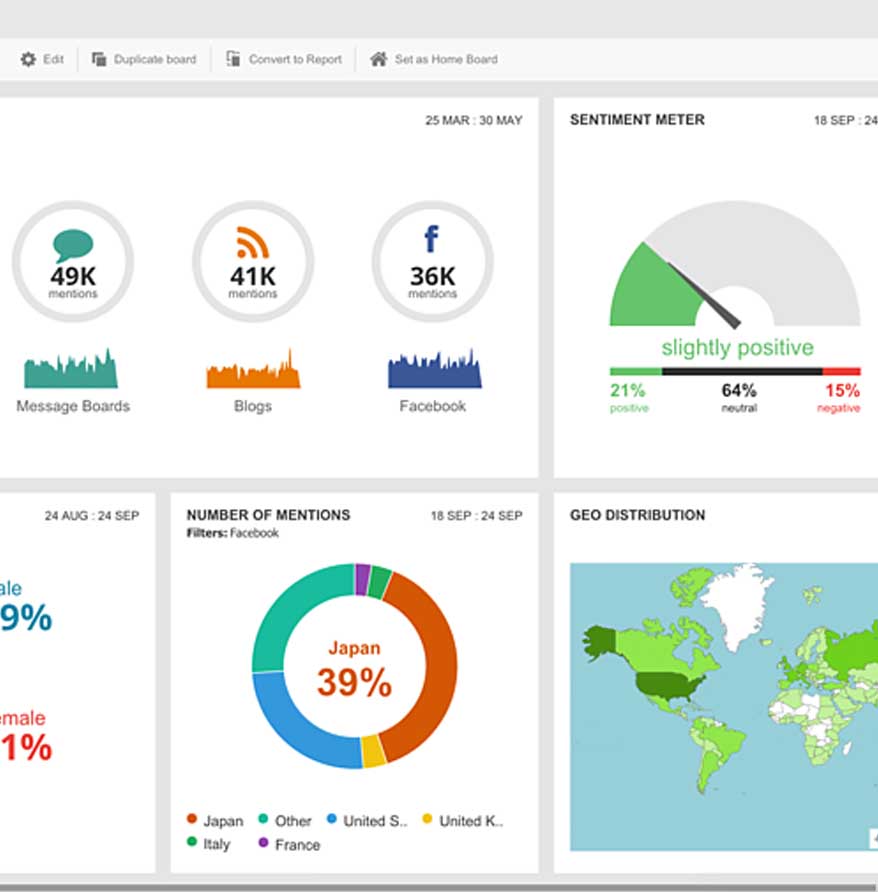Select the Facebook logo icon
Screen dimensions: 878x892
pyautogui.click(x=431, y=240)
